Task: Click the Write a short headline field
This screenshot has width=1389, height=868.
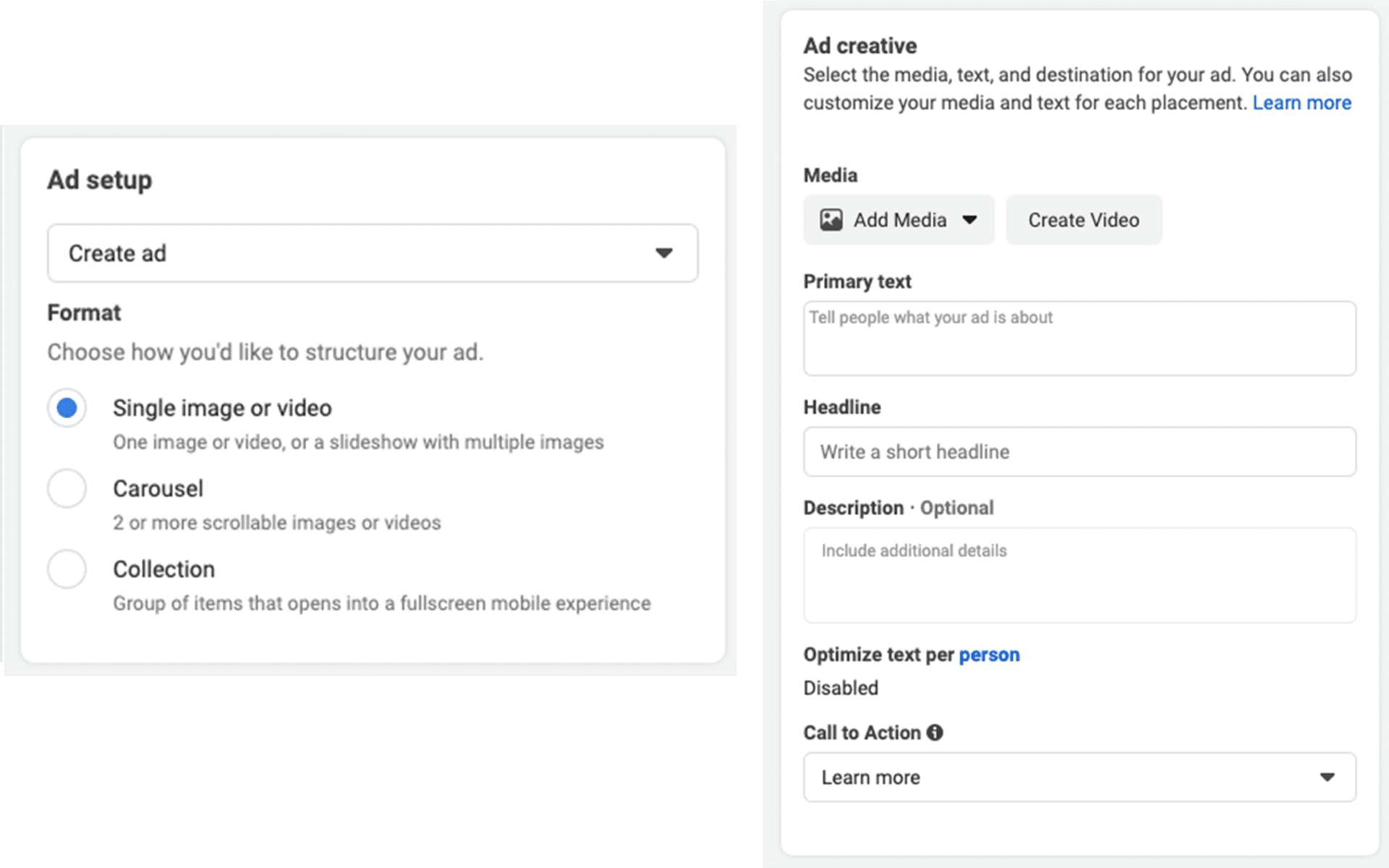Action: click(1079, 451)
